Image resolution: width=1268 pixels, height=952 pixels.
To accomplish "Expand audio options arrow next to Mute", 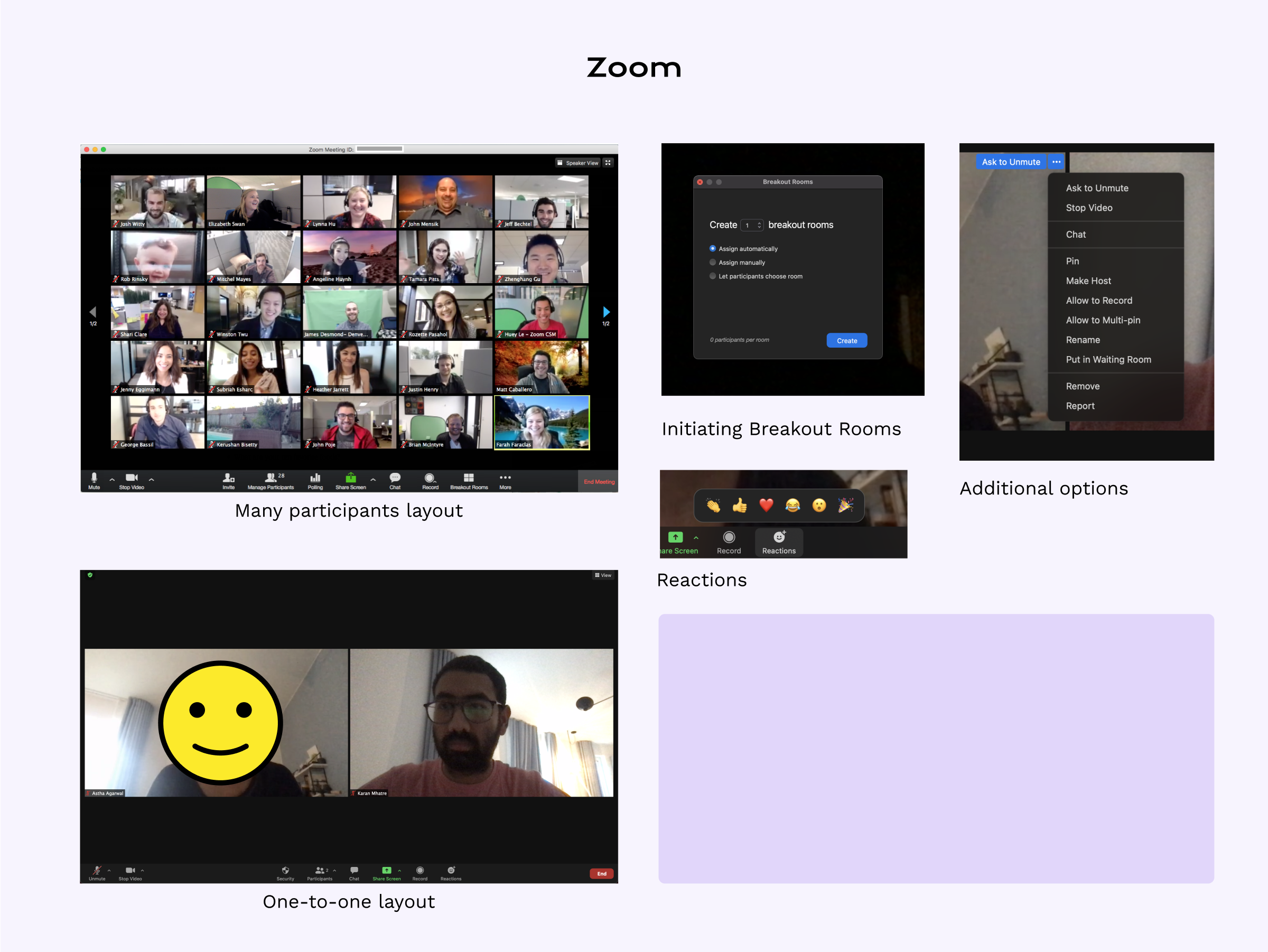I will click(112, 479).
